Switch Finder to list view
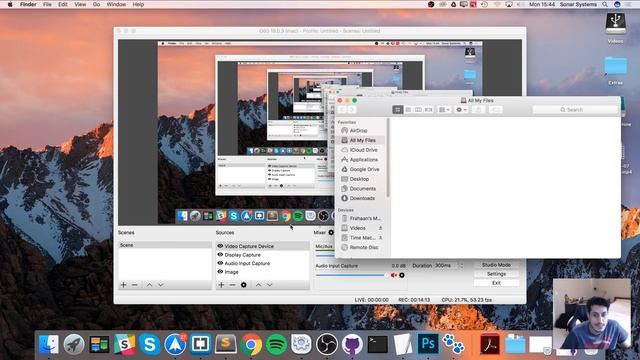Viewport: 640px width, 360px height. point(408,109)
